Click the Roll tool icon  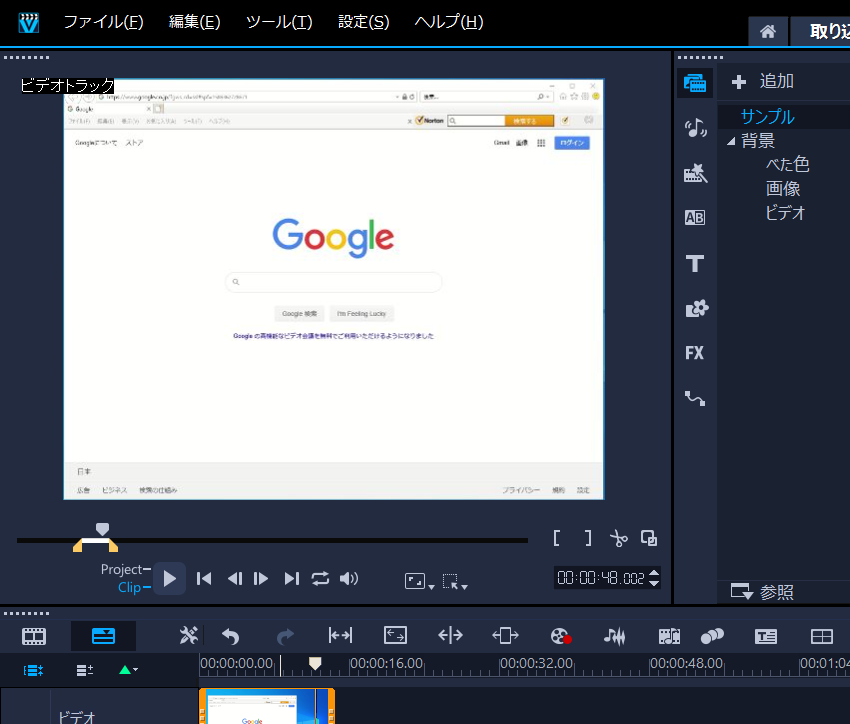[450, 635]
